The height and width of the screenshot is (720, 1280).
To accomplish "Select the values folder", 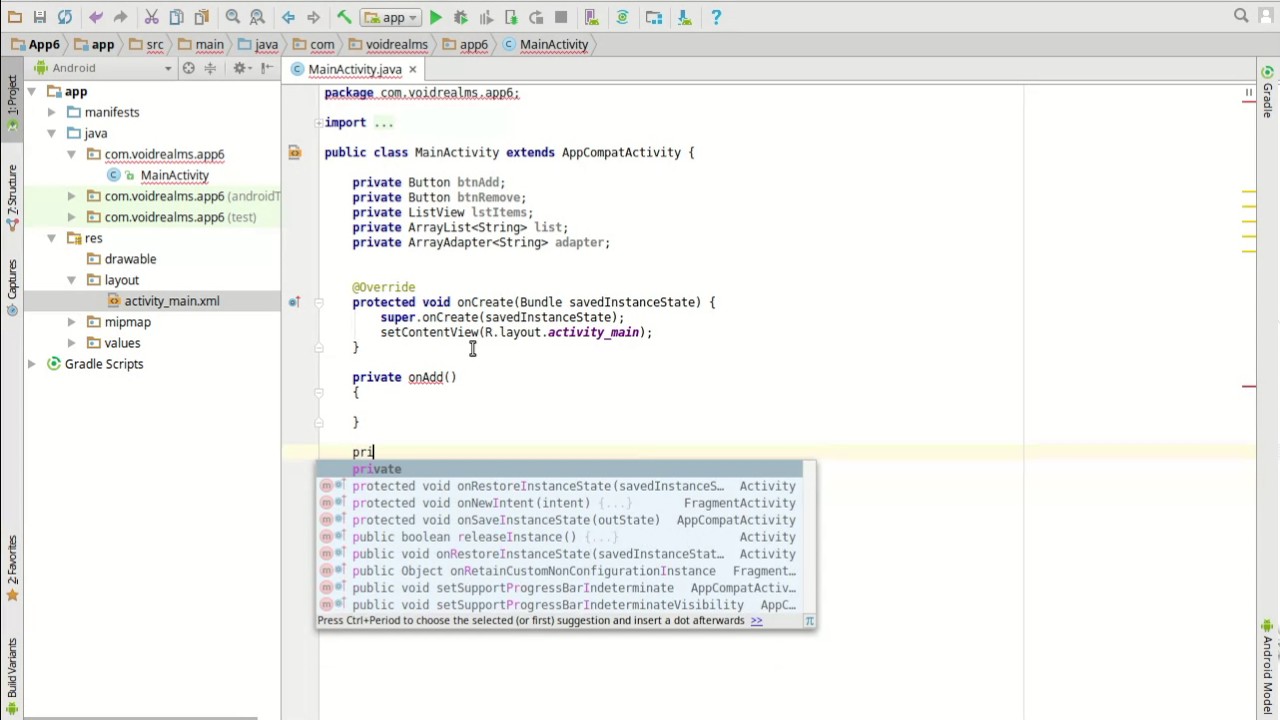I will point(122,344).
